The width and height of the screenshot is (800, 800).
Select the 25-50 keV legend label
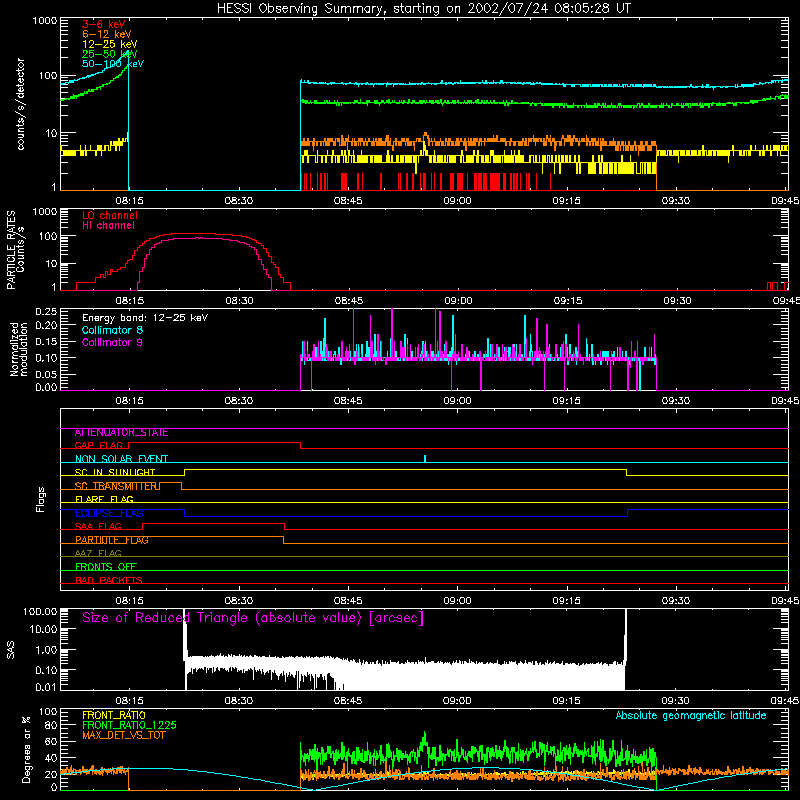(x=110, y=54)
